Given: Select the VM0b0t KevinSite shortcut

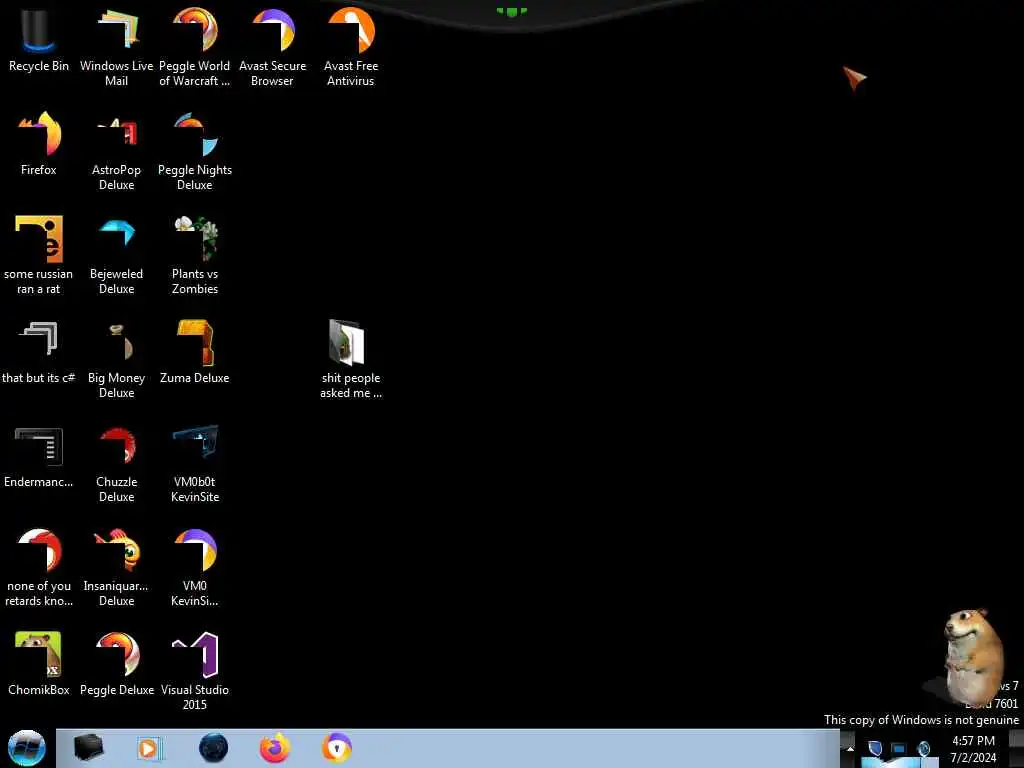Looking at the screenshot, I should (195, 463).
